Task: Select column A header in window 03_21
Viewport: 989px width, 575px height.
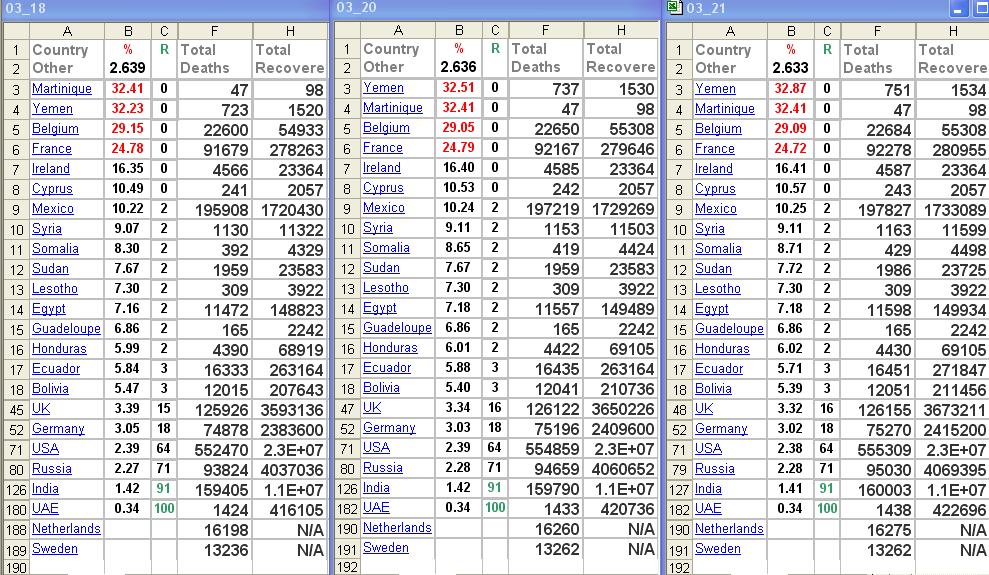Action: tap(730, 31)
